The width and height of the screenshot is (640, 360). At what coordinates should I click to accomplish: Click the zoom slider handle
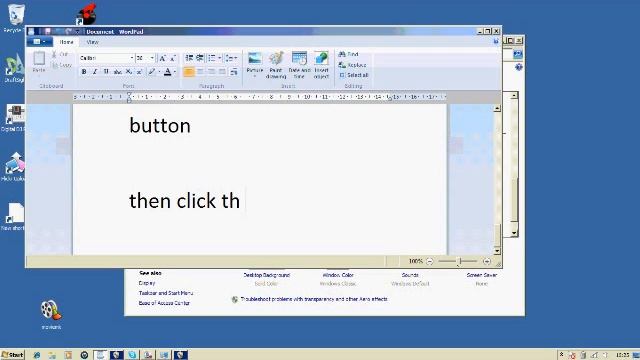point(459,261)
